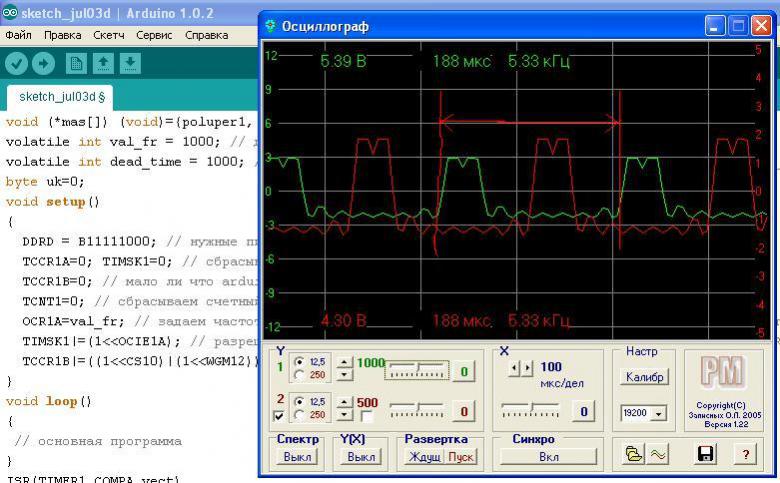Image resolution: width=780 pixels, height=483 pixels.
Task: Click the Open sketch up-arrow icon
Action: point(103,64)
